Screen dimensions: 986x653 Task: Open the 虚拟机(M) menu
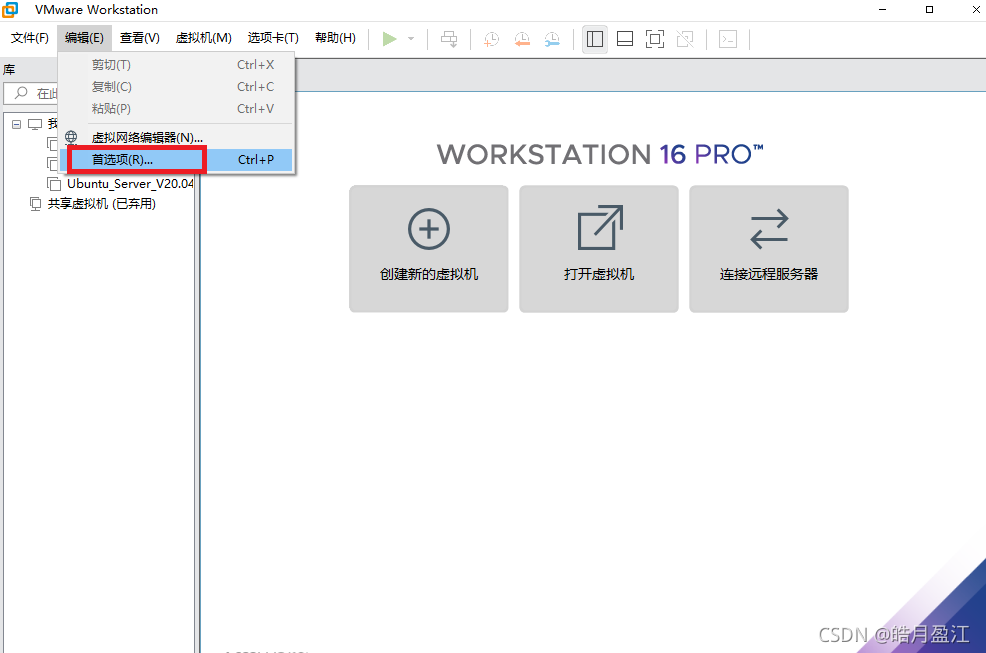204,38
